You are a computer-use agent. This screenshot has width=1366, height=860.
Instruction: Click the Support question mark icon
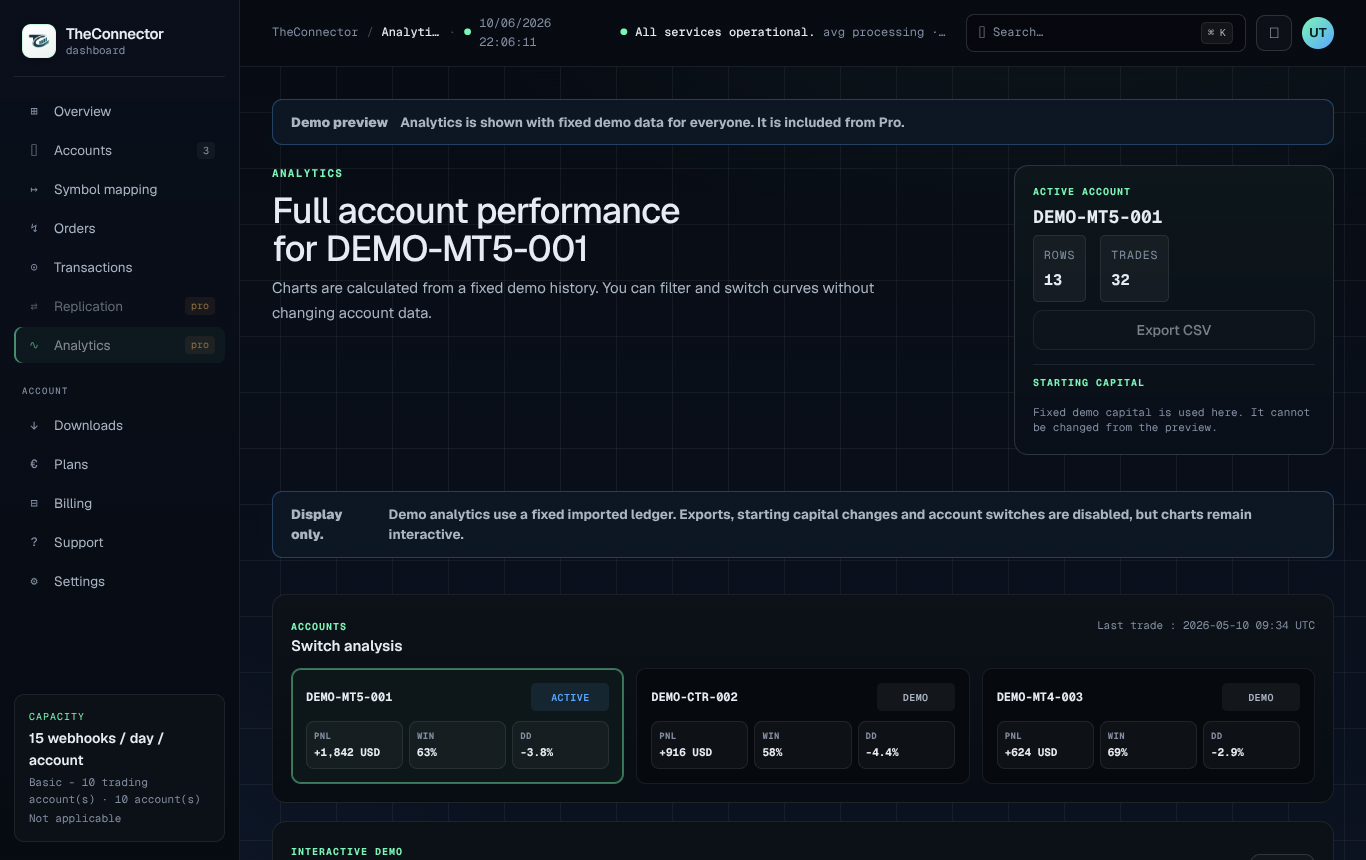coord(34,542)
